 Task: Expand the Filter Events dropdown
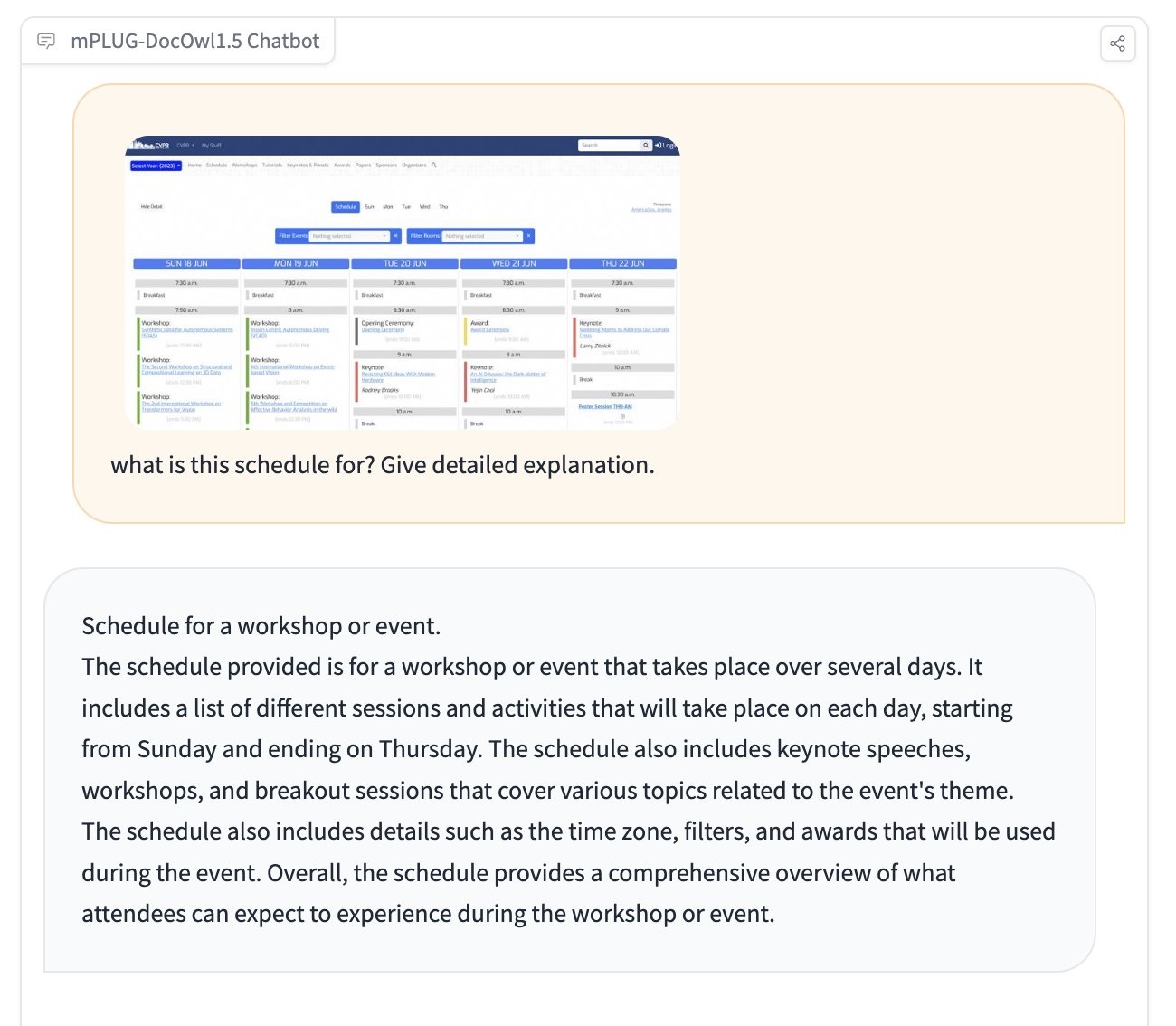pyautogui.click(x=349, y=236)
